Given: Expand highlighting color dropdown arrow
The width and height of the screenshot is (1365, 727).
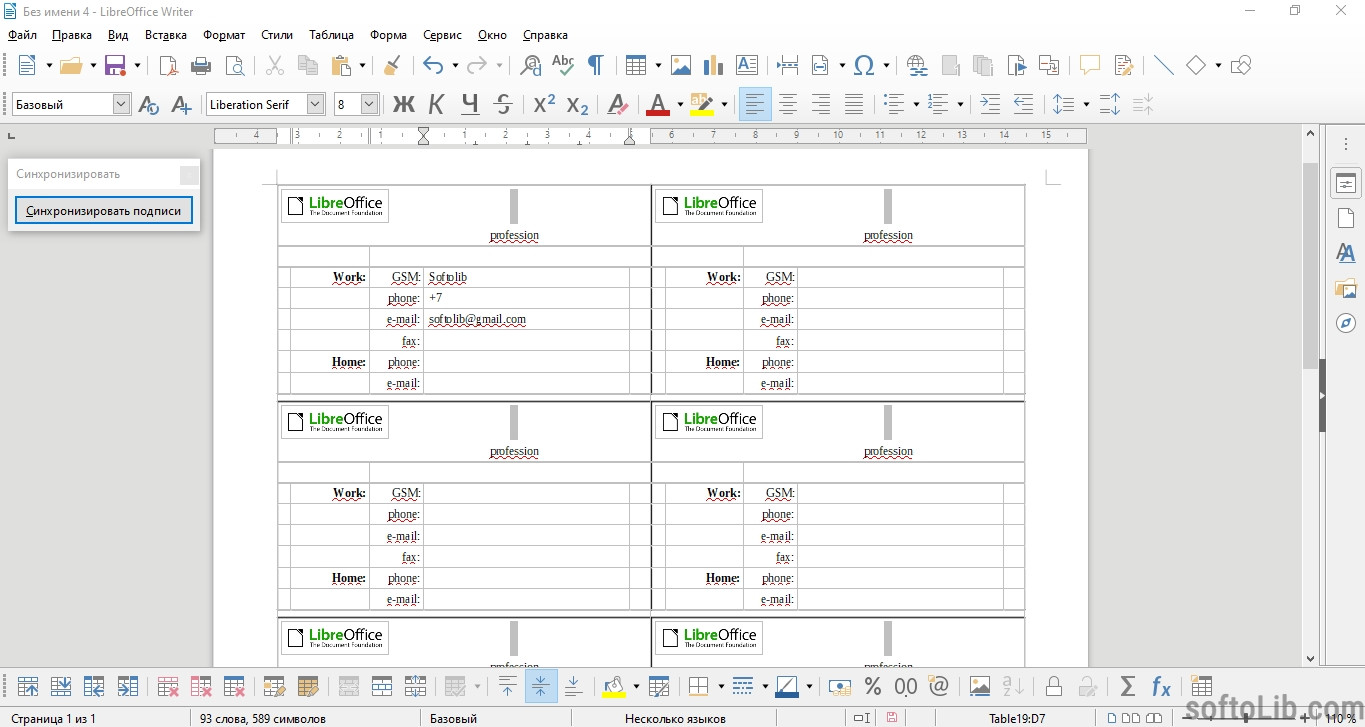Looking at the screenshot, I should point(724,104).
